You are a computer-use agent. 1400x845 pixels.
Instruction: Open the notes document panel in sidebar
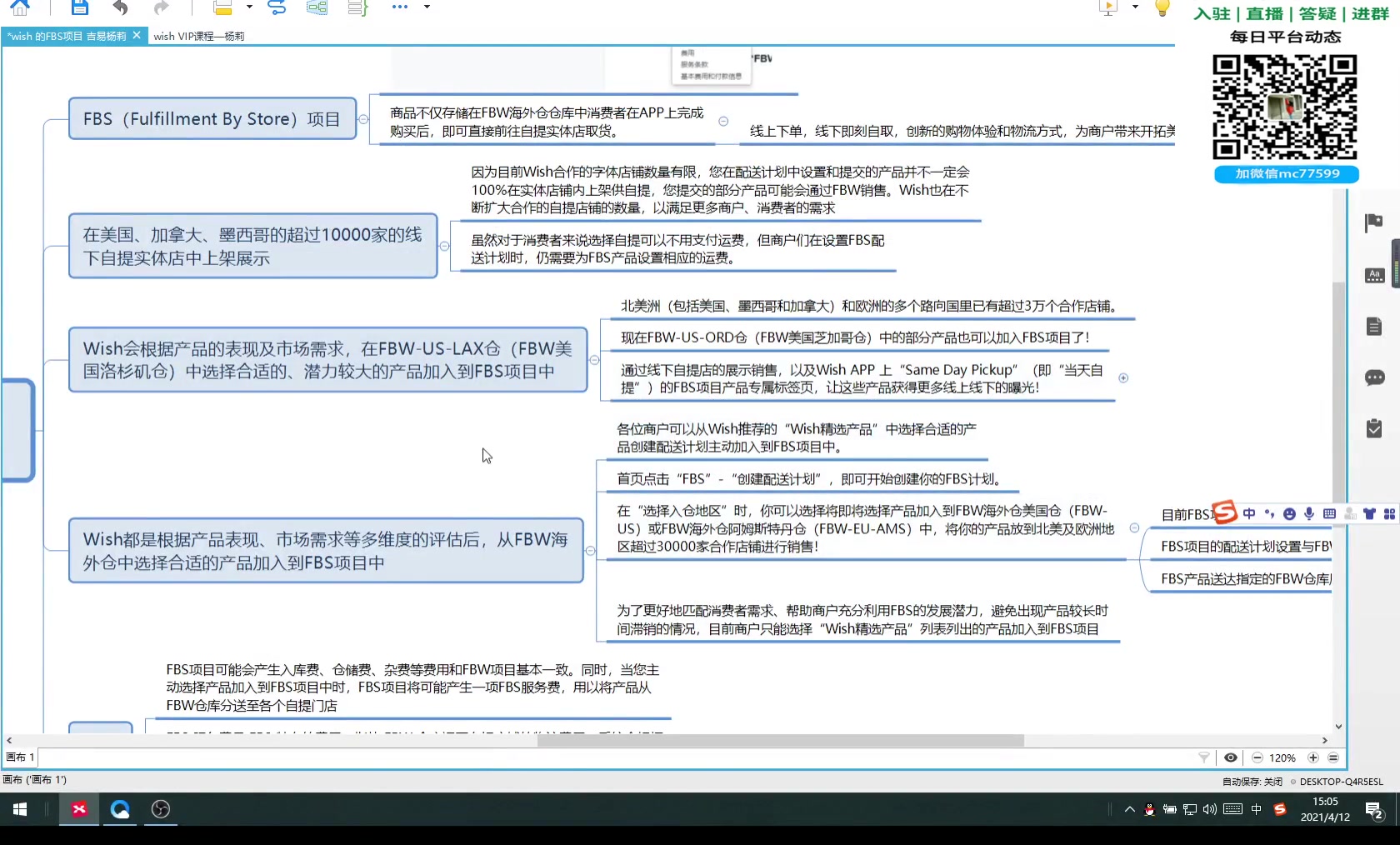1374,326
